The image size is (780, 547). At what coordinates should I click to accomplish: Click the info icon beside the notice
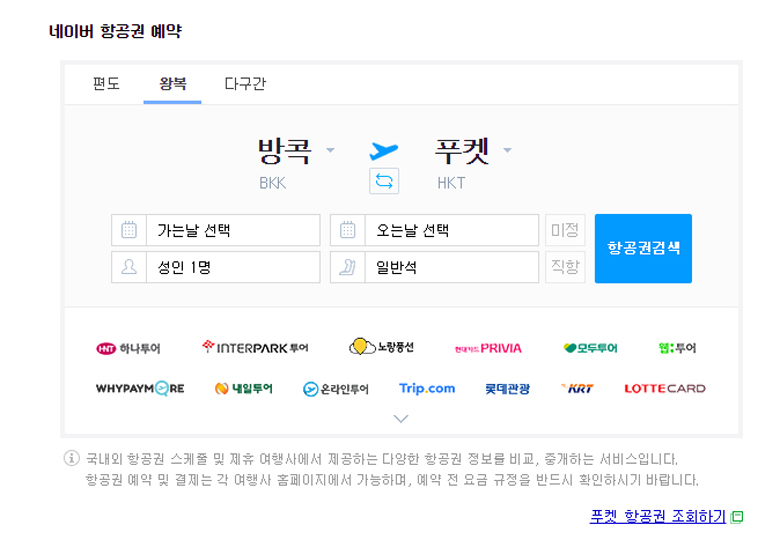point(72,458)
